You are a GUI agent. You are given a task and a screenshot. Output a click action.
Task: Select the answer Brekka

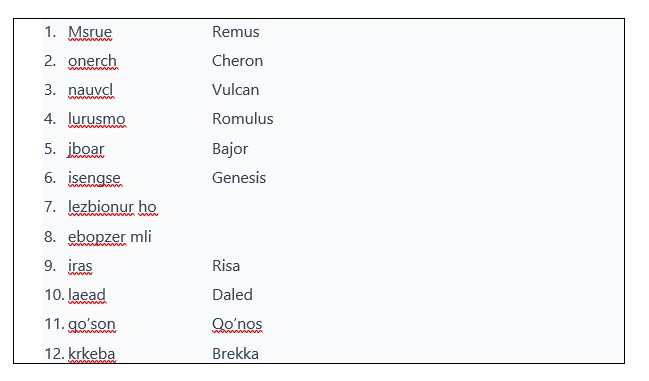tap(235, 354)
